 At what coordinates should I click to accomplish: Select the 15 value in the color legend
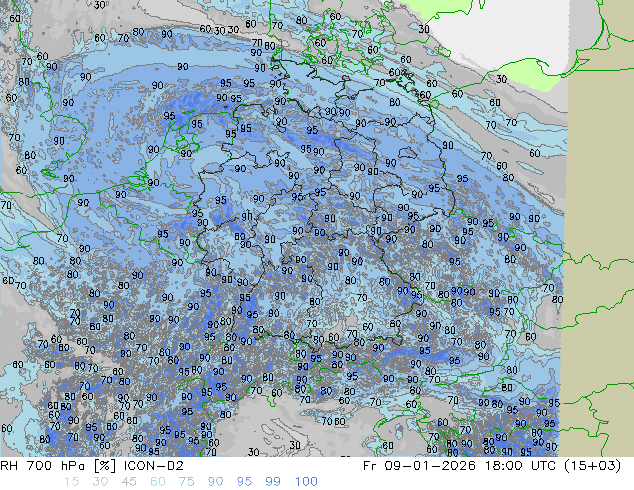[x=71, y=482]
